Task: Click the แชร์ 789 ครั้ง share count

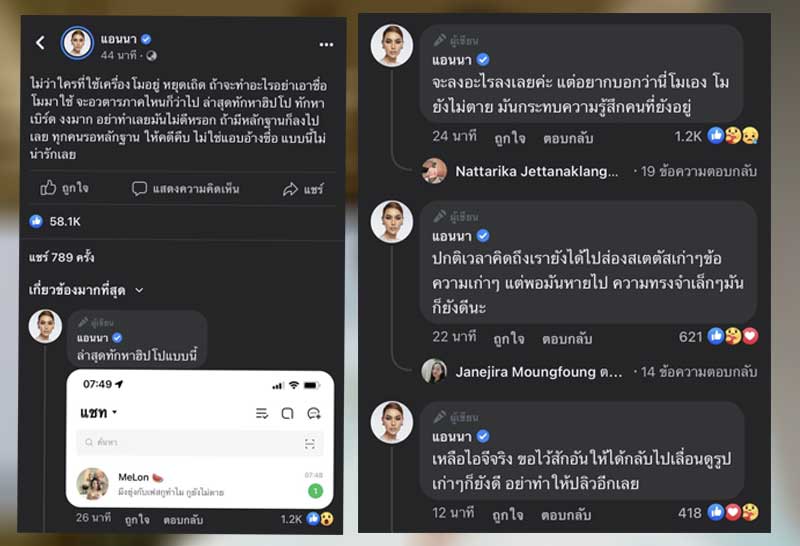Action: (x=62, y=257)
